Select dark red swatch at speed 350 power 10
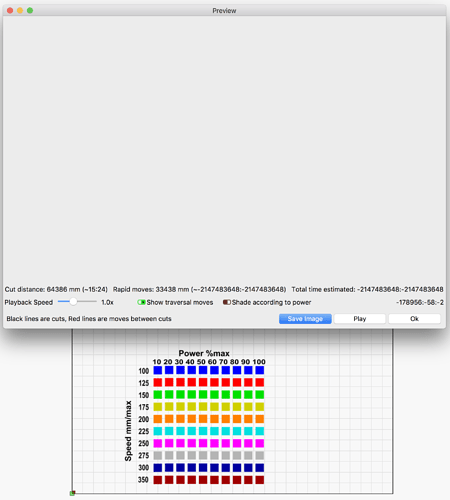The image size is (450, 500). pos(158,480)
